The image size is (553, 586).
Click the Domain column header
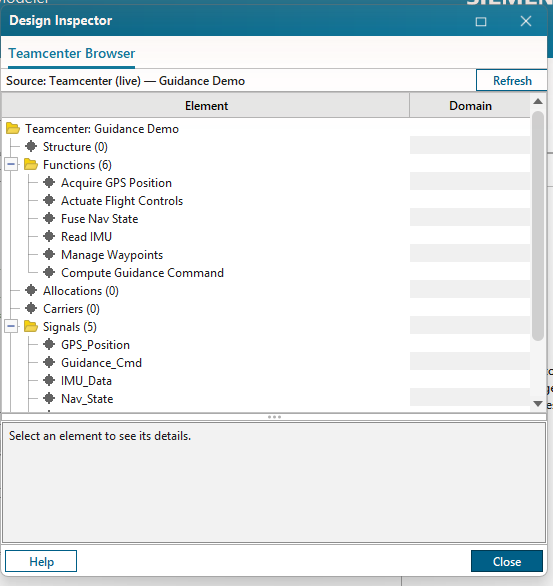[470, 106]
